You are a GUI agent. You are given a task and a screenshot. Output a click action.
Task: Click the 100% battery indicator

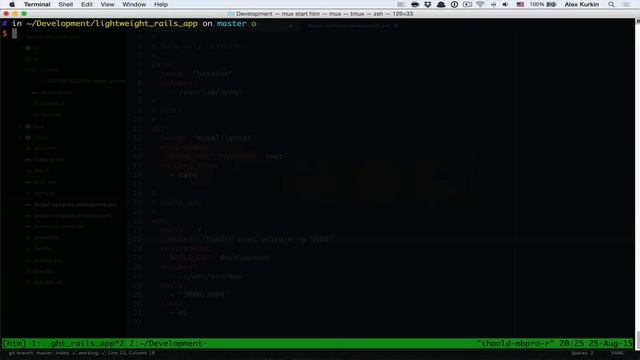tap(543, 4)
